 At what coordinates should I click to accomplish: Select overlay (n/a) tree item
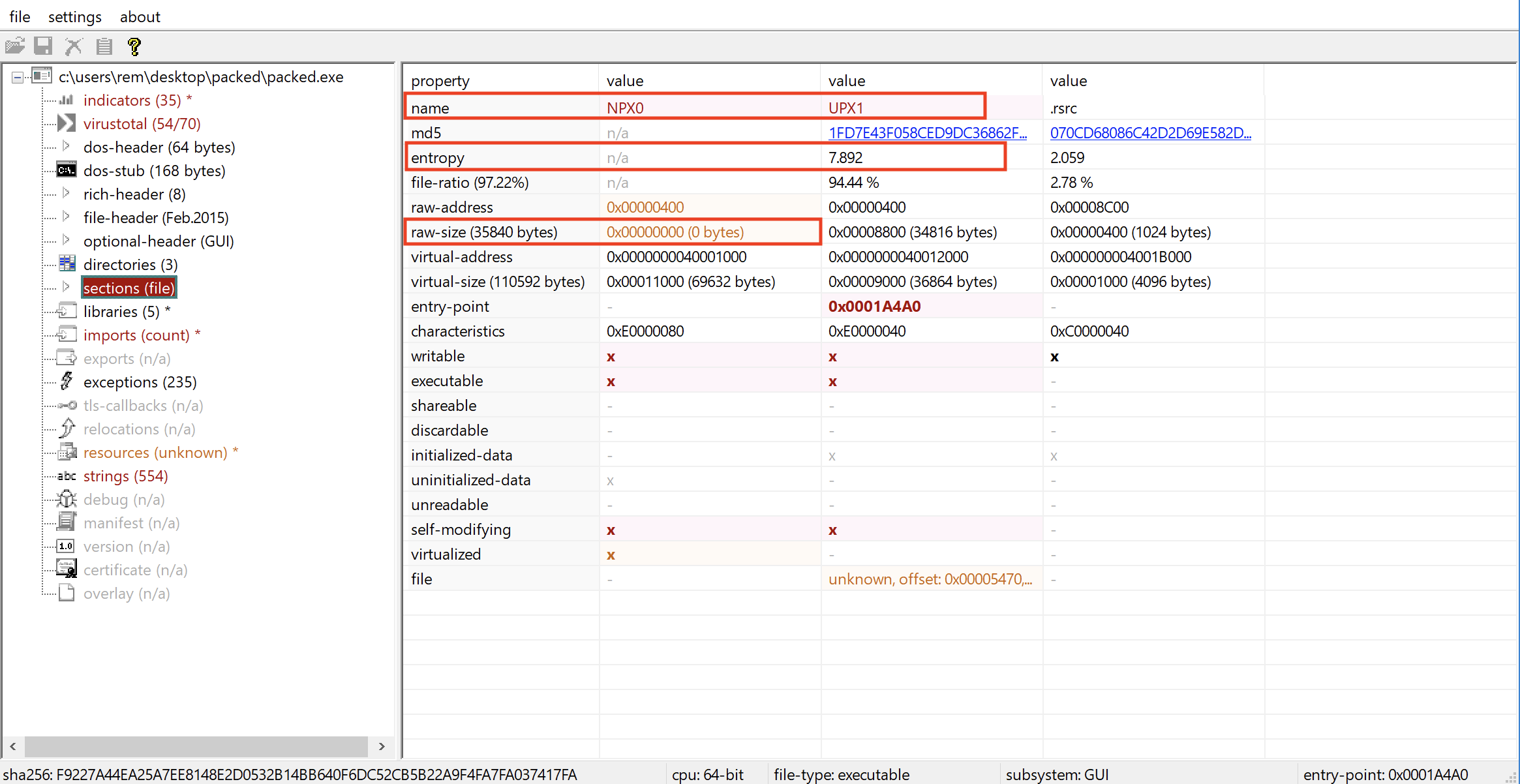127,594
